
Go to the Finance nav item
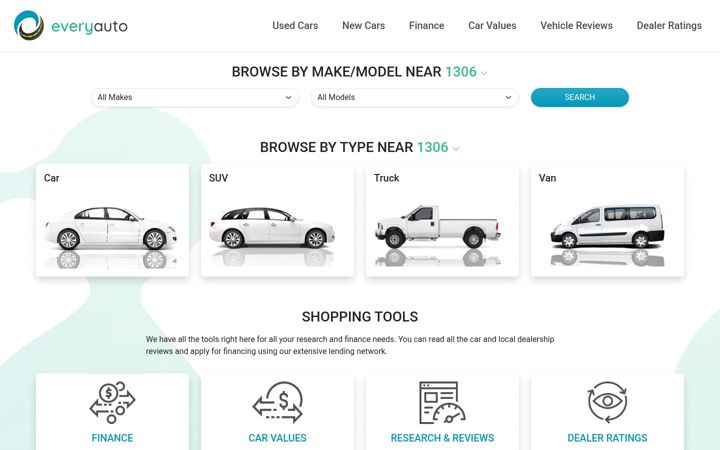427,26
